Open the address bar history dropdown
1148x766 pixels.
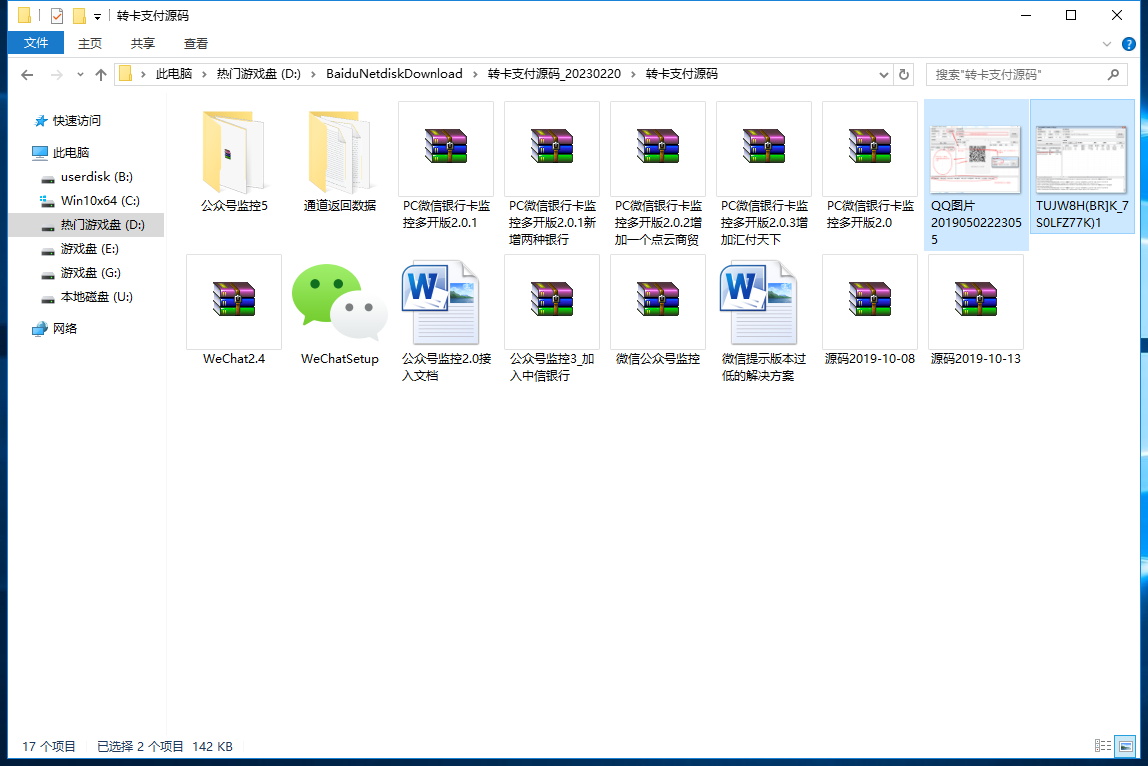884,74
